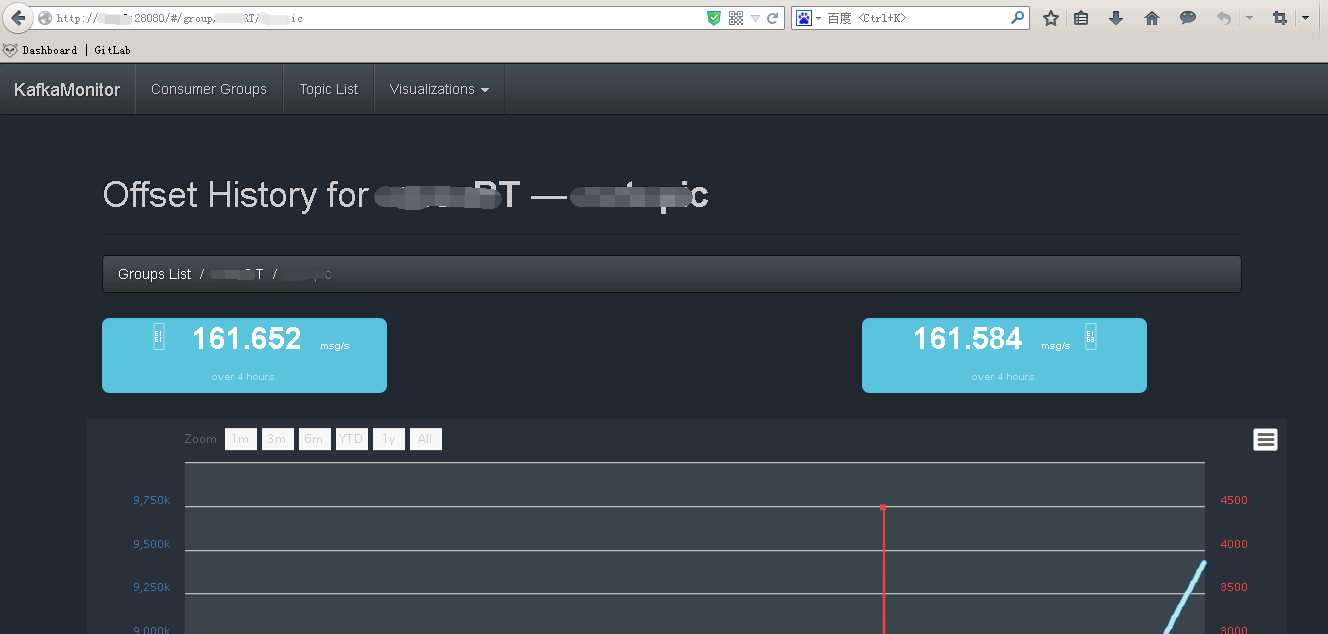Image resolution: width=1328 pixels, height=634 pixels.
Task: Go to the browser home page icon
Action: coord(1152,18)
